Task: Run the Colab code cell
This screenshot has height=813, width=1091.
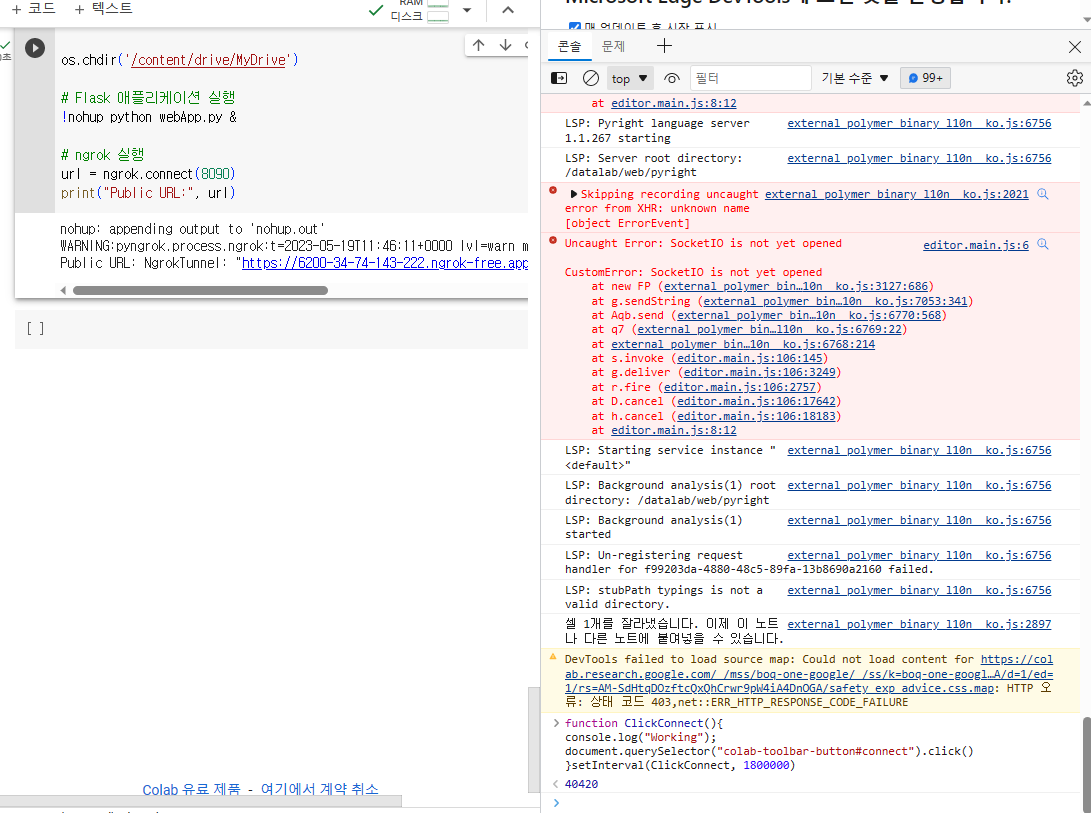Action: (35, 47)
